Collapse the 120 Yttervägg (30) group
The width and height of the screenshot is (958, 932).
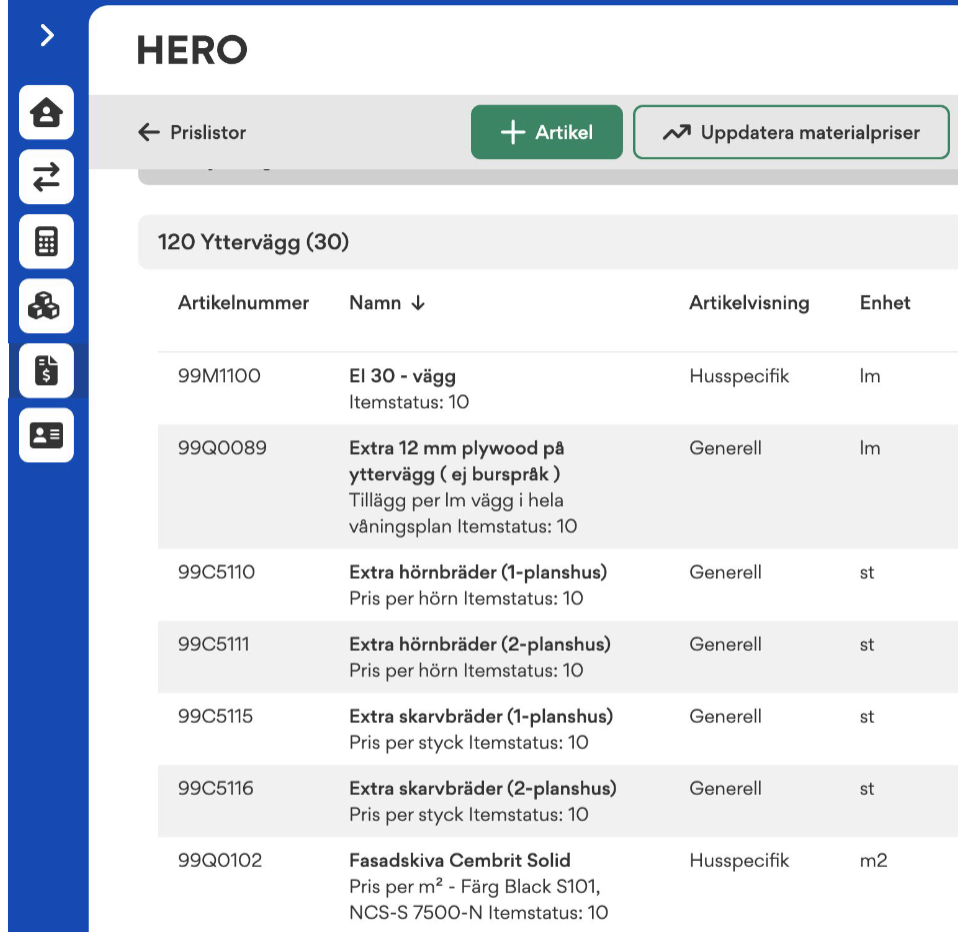[x=253, y=242]
